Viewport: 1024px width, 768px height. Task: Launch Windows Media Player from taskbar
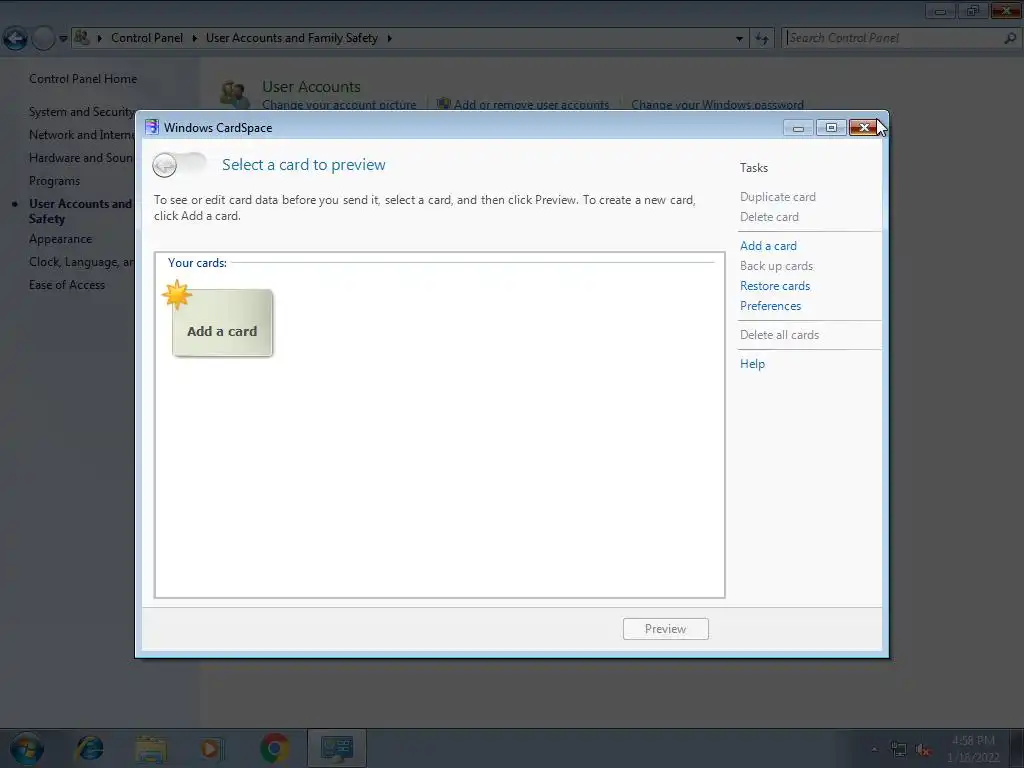point(211,748)
